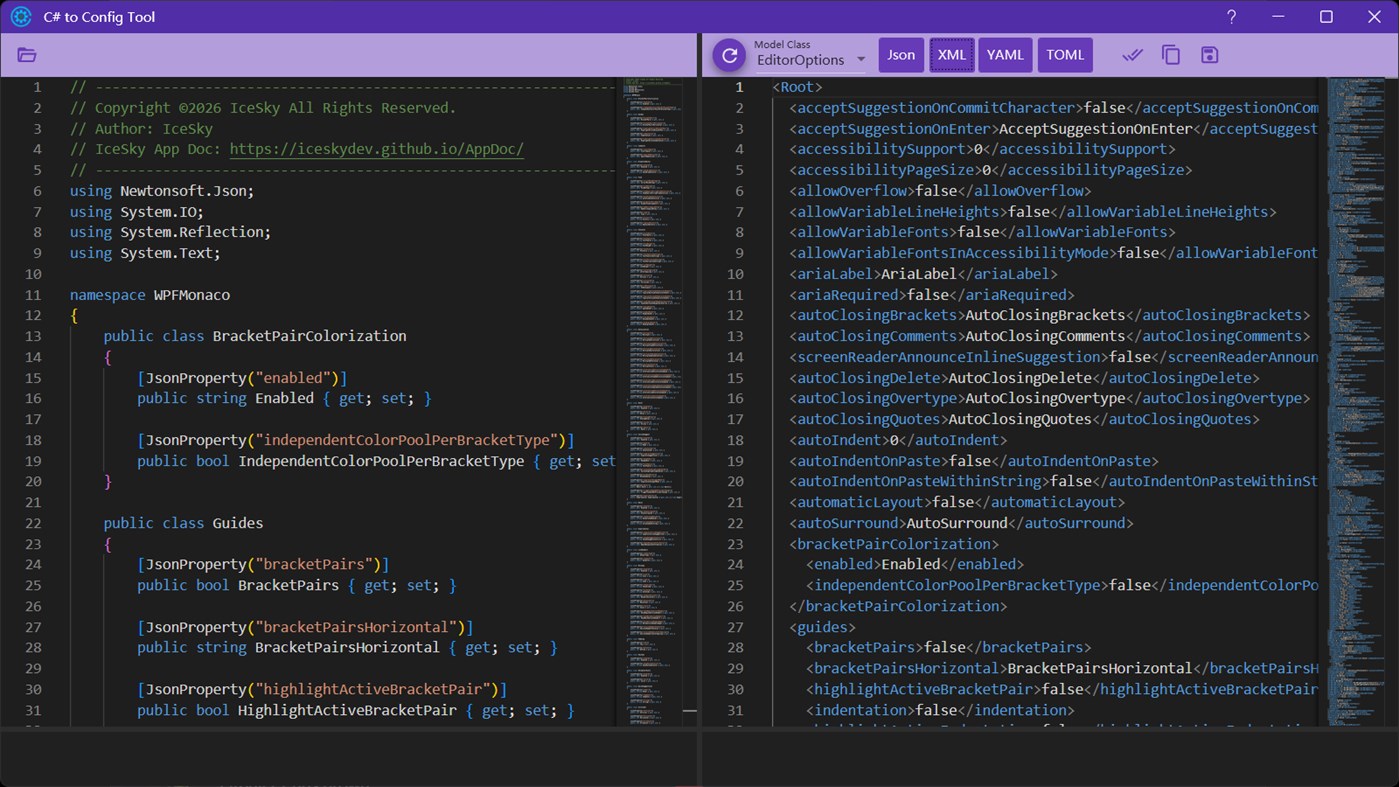Expand the Model Class dropdown arrow
This screenshot has width=1399, height=787.
(x=860, y=60)
